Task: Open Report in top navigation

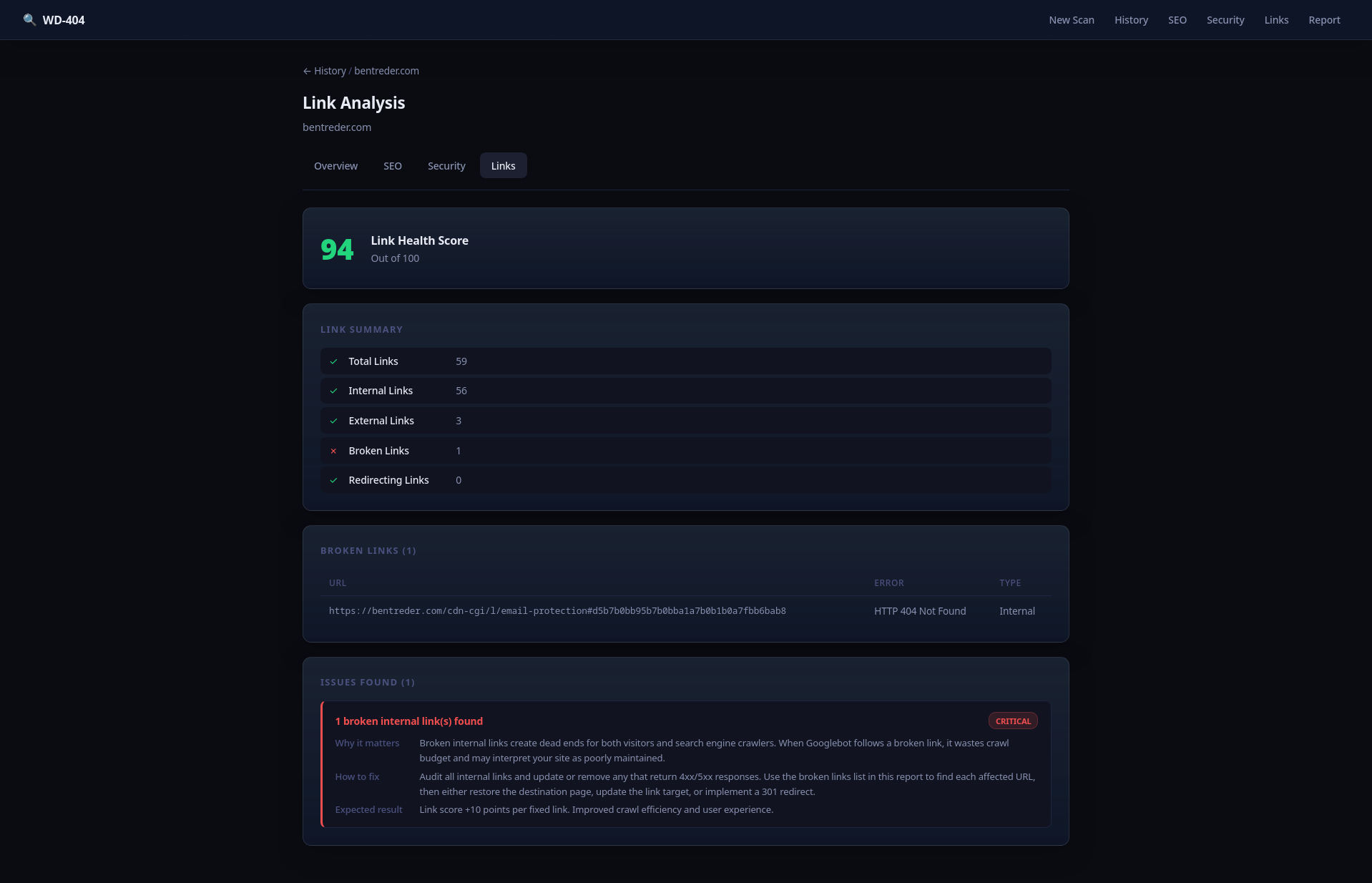Action: pyautogui.click(x=1323, y=20)
